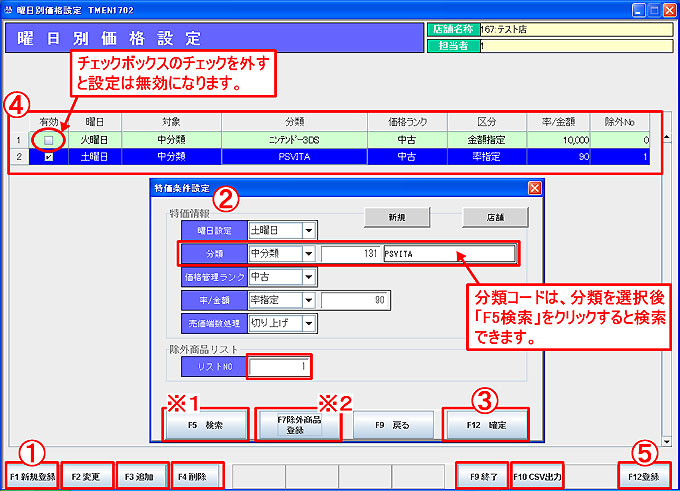Click the PSVITA cell in the table

(294, 157)
